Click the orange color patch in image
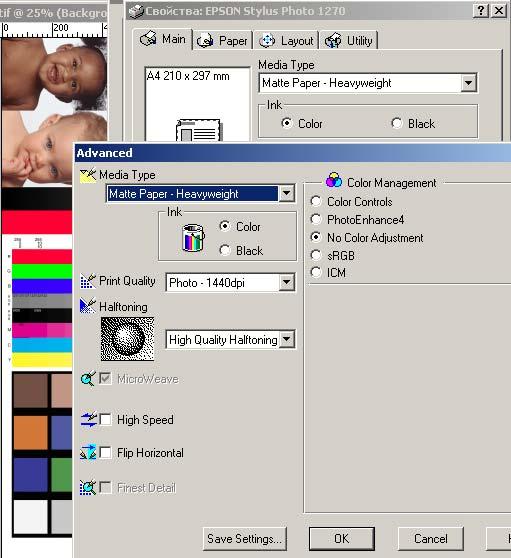511x558 pixels. coord(31,433)
